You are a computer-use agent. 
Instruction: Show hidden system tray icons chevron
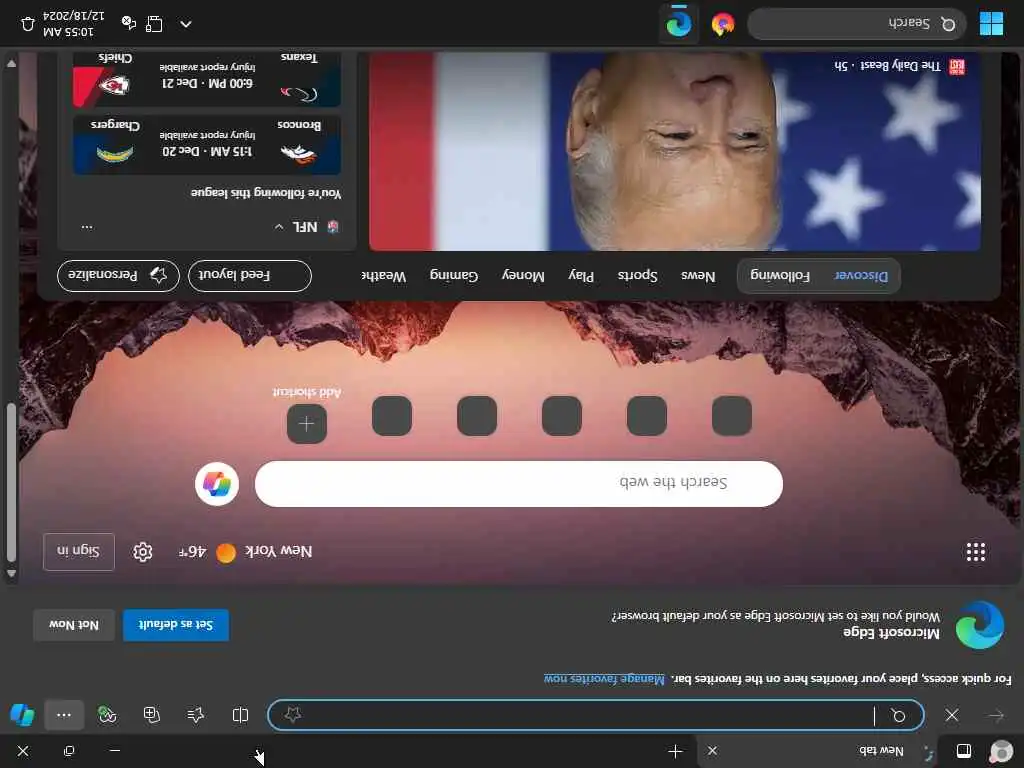pos(186,24)
